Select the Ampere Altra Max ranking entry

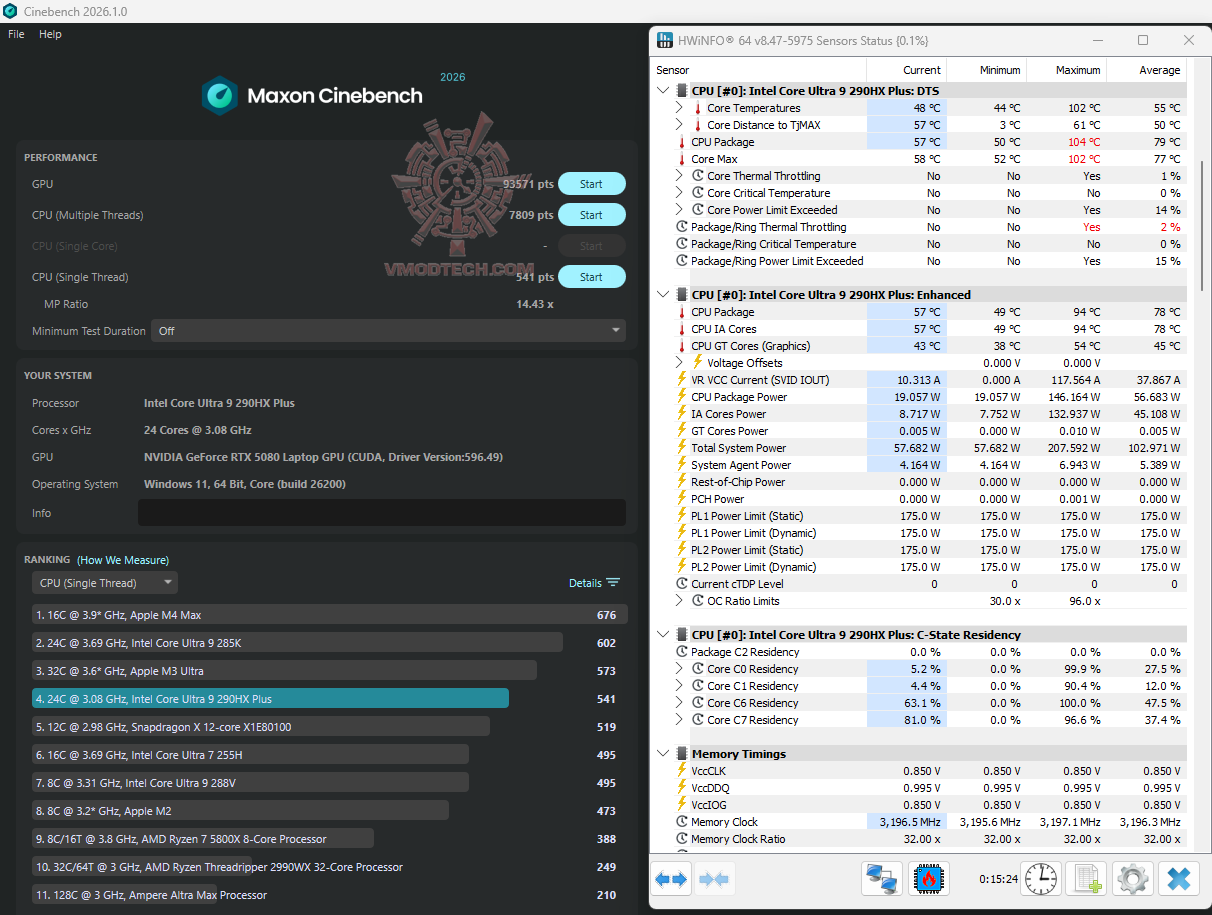tap(329, 895)
